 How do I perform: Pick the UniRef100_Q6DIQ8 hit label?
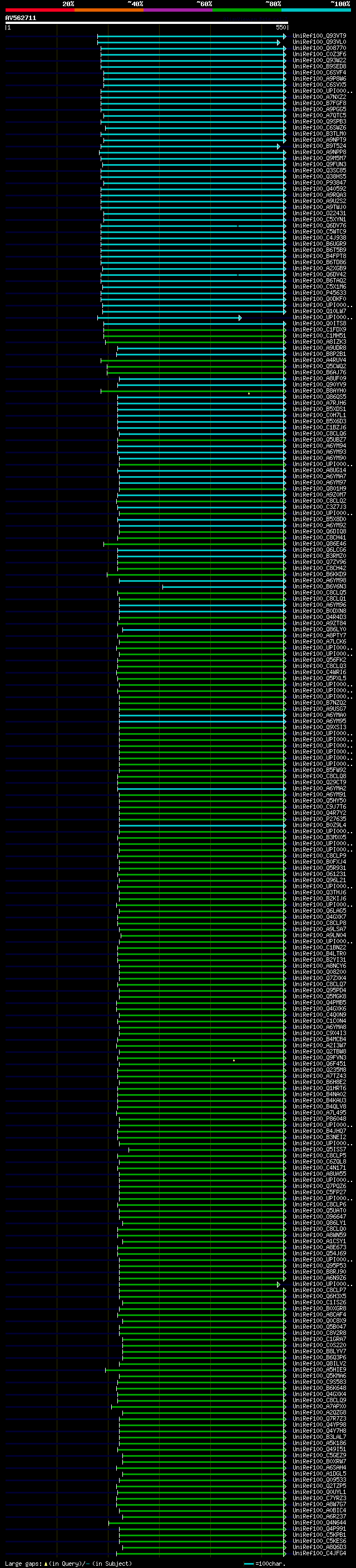click(319, 531)
